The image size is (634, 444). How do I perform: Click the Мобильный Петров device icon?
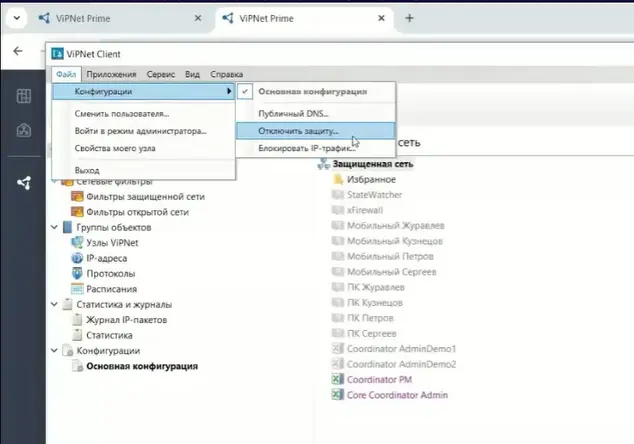(x=338, y=256)
